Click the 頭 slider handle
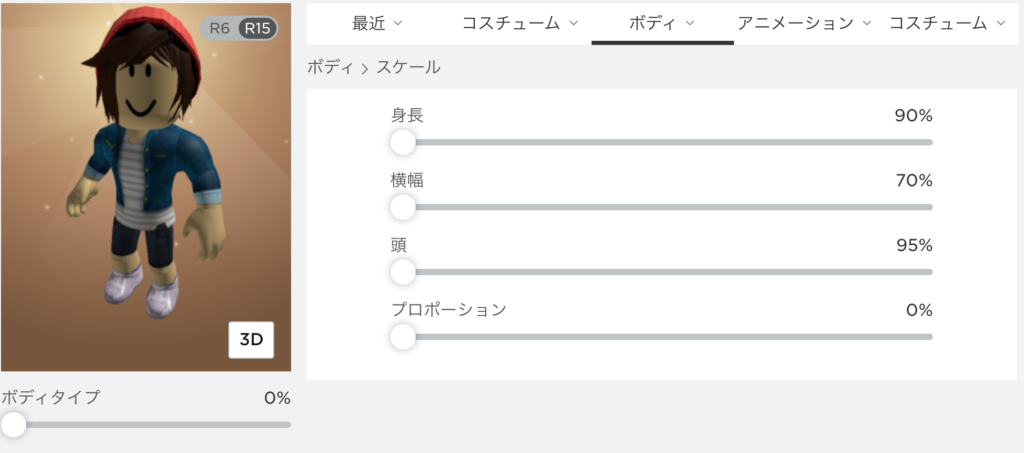 (x=403, y=272)
